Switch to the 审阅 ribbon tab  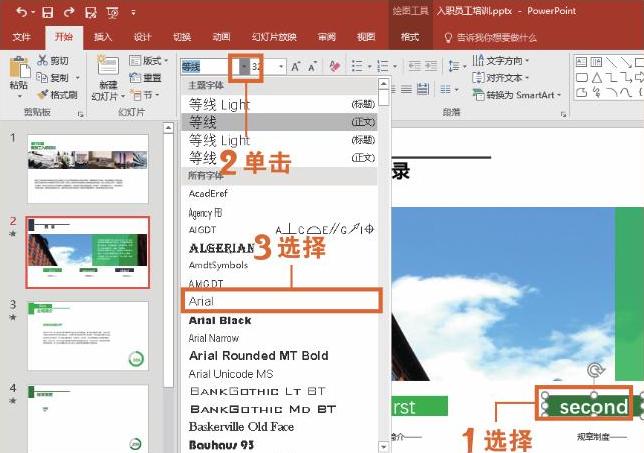[327, 37]
